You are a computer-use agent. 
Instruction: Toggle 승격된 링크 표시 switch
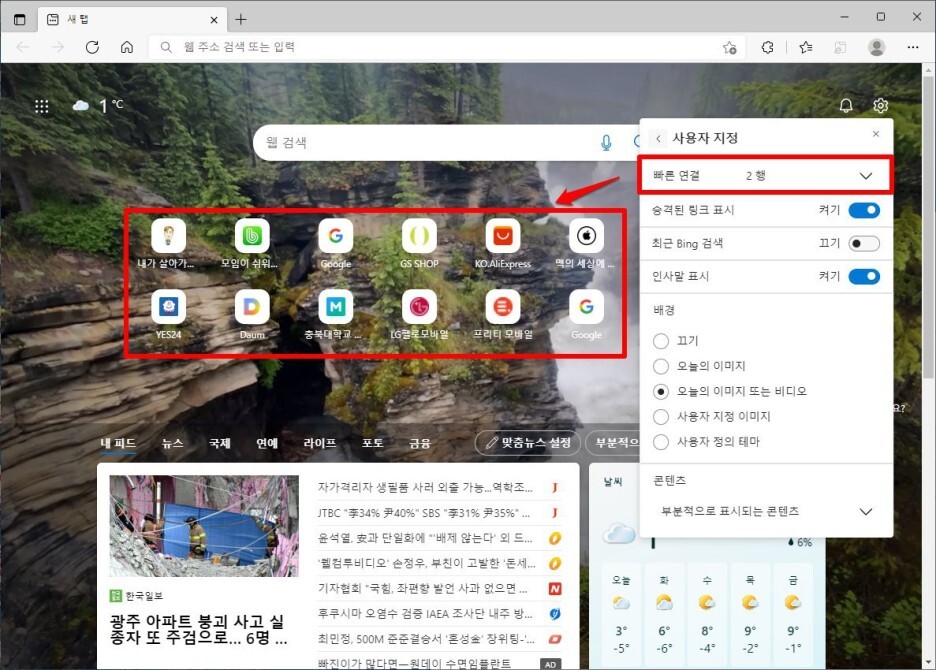[864, 210]
